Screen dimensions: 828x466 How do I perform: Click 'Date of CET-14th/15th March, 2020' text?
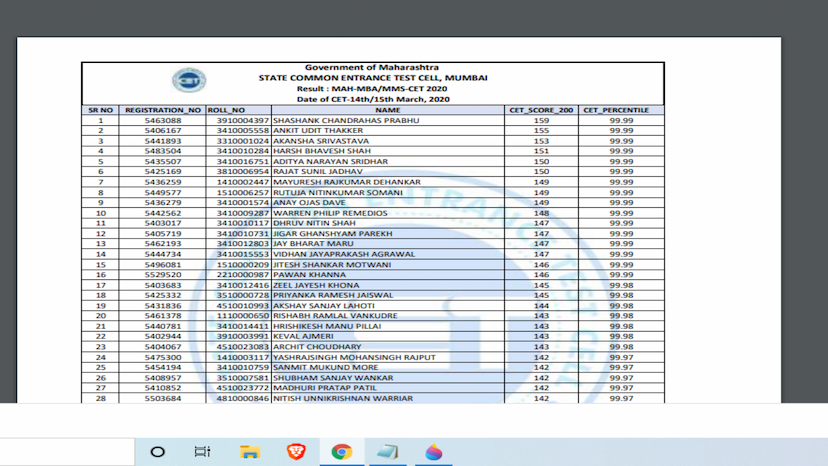(373, 99)
